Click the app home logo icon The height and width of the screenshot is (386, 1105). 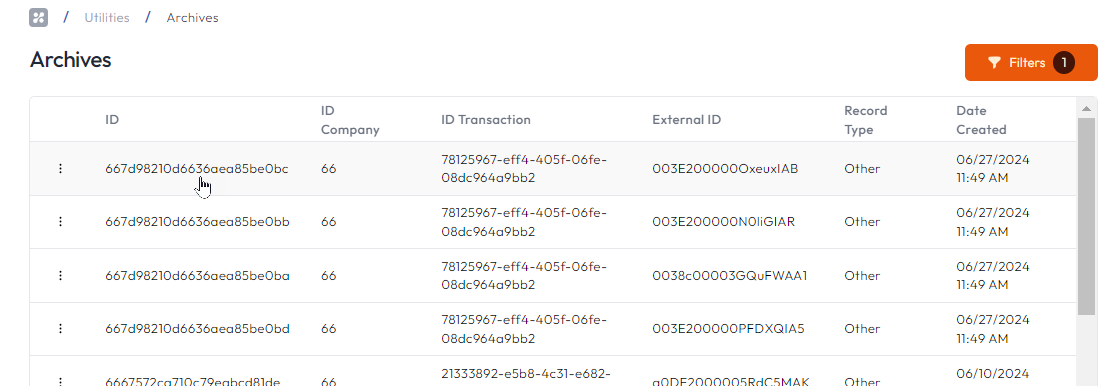point(39,18)
